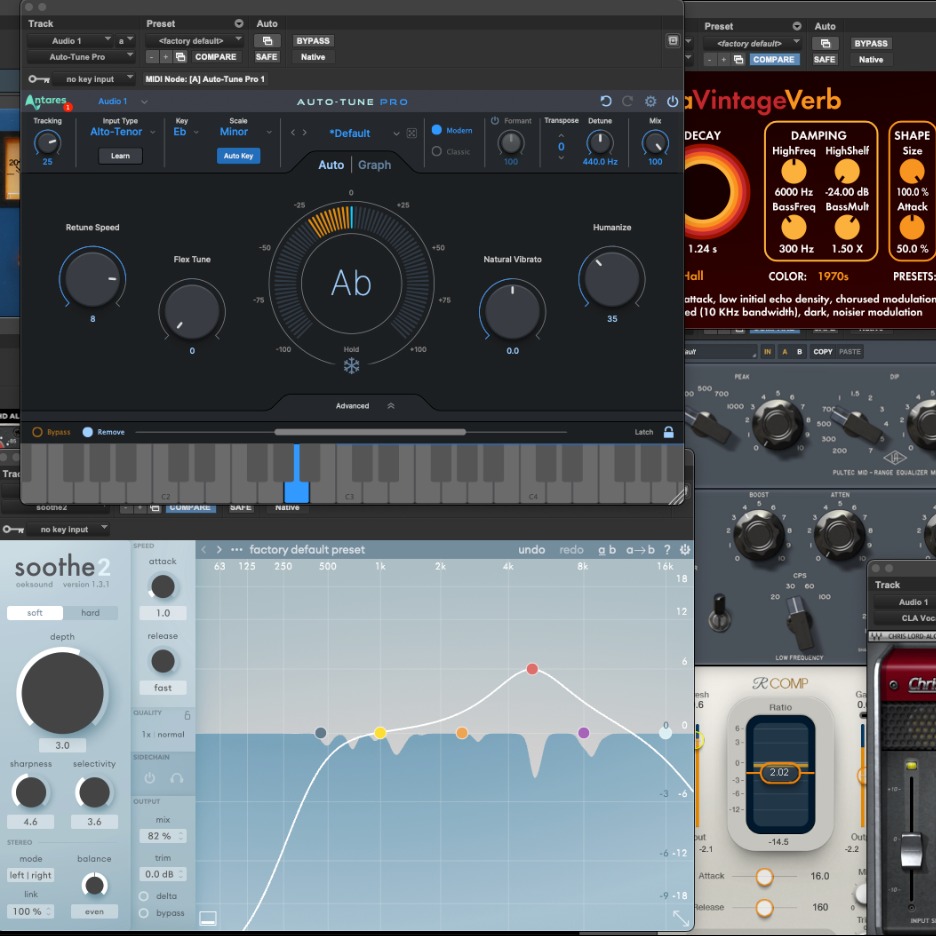Go to previous Auto-Tune preset arrow

[292, 133]
